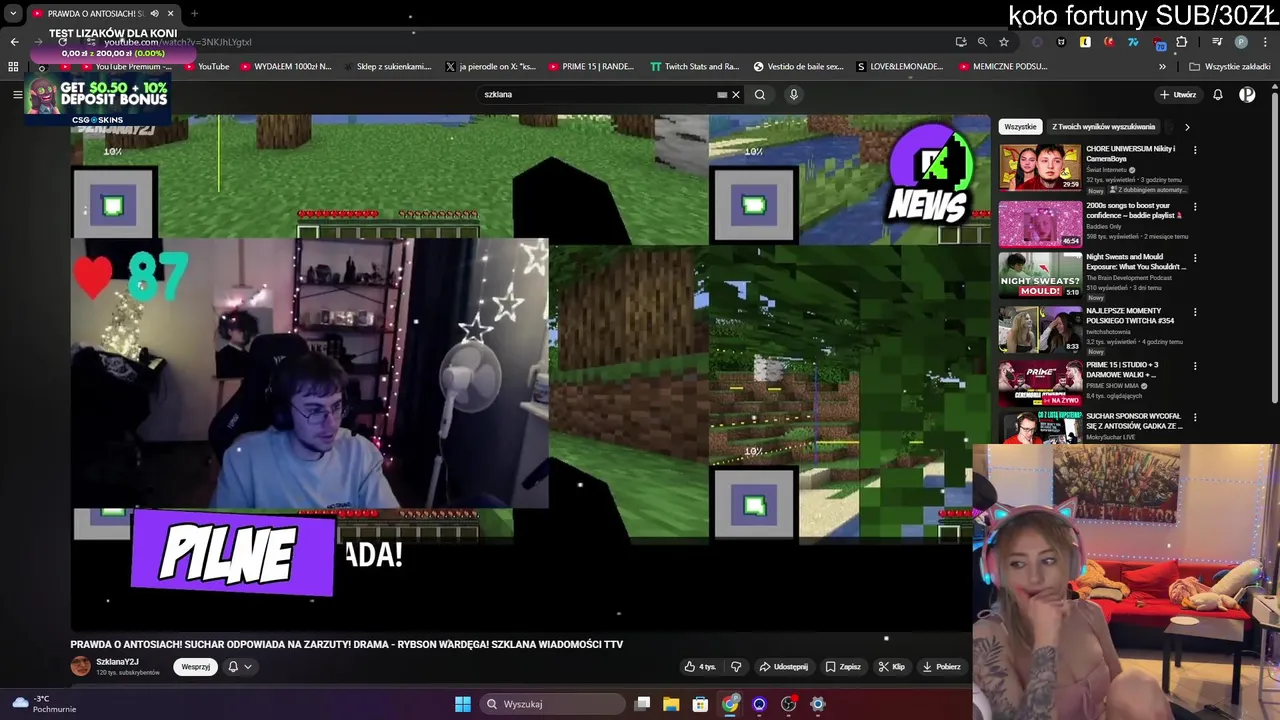The image size is (1280, 720).
Task: Select the Wszystkie filter chip
Action: coord(1020,127)
